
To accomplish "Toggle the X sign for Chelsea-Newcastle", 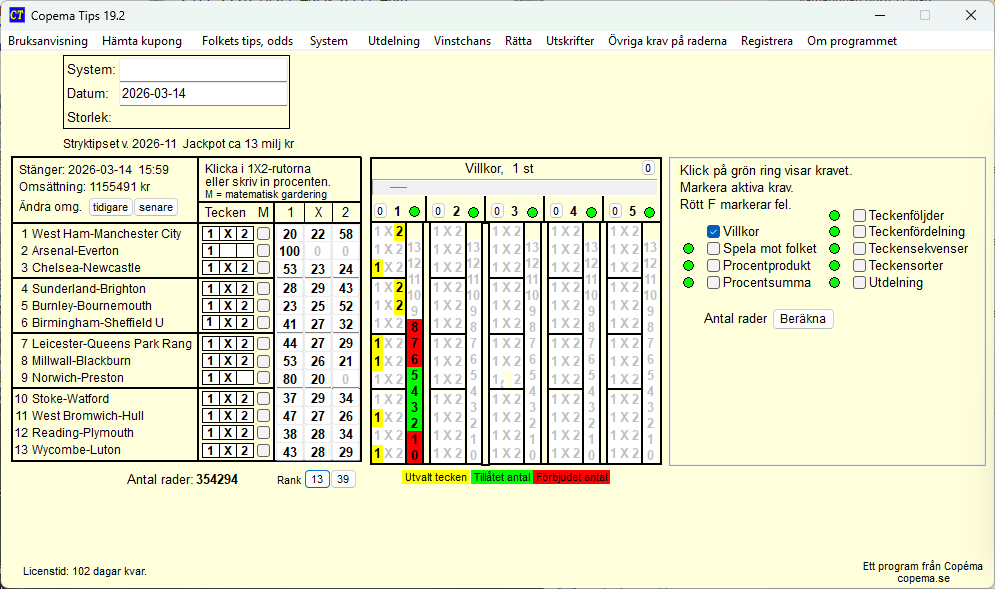I will [x=228, y=268].
